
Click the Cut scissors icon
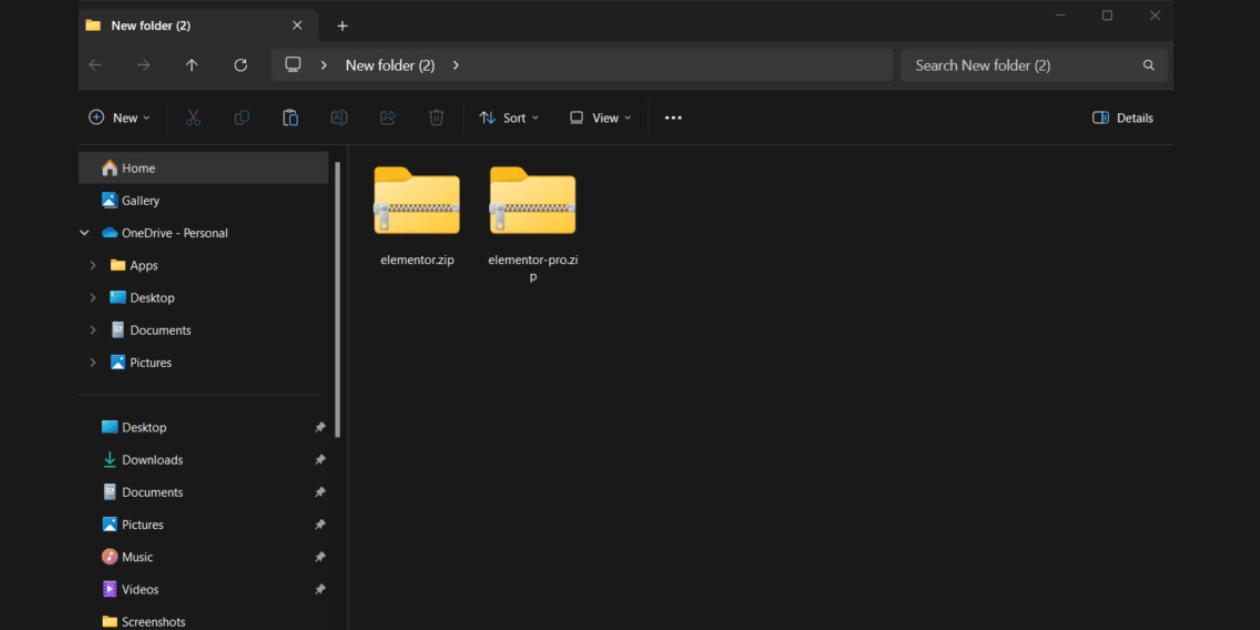(x=193, y=118)
